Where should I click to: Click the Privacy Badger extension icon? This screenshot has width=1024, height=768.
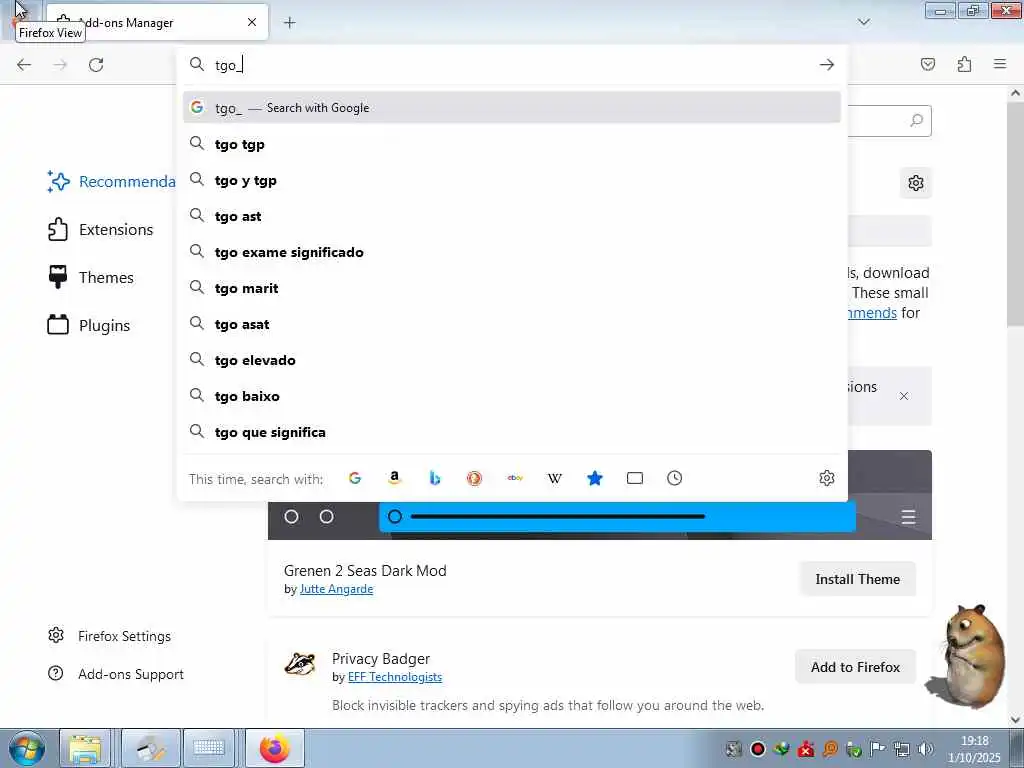tap(300, 664)
